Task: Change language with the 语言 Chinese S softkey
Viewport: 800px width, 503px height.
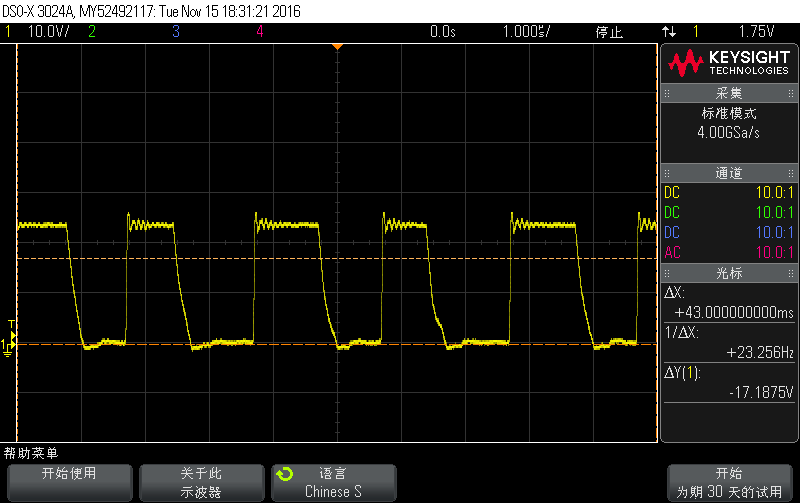Action: click(x=334, y=482)
